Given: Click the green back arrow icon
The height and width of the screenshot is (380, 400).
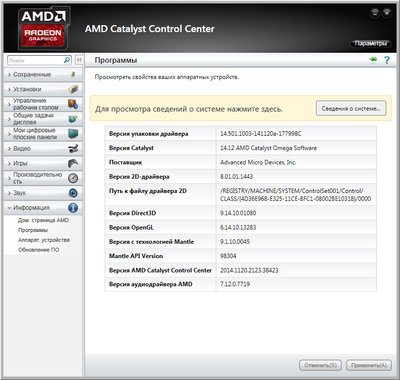Looking at the screenshot, I should (373, 60).
